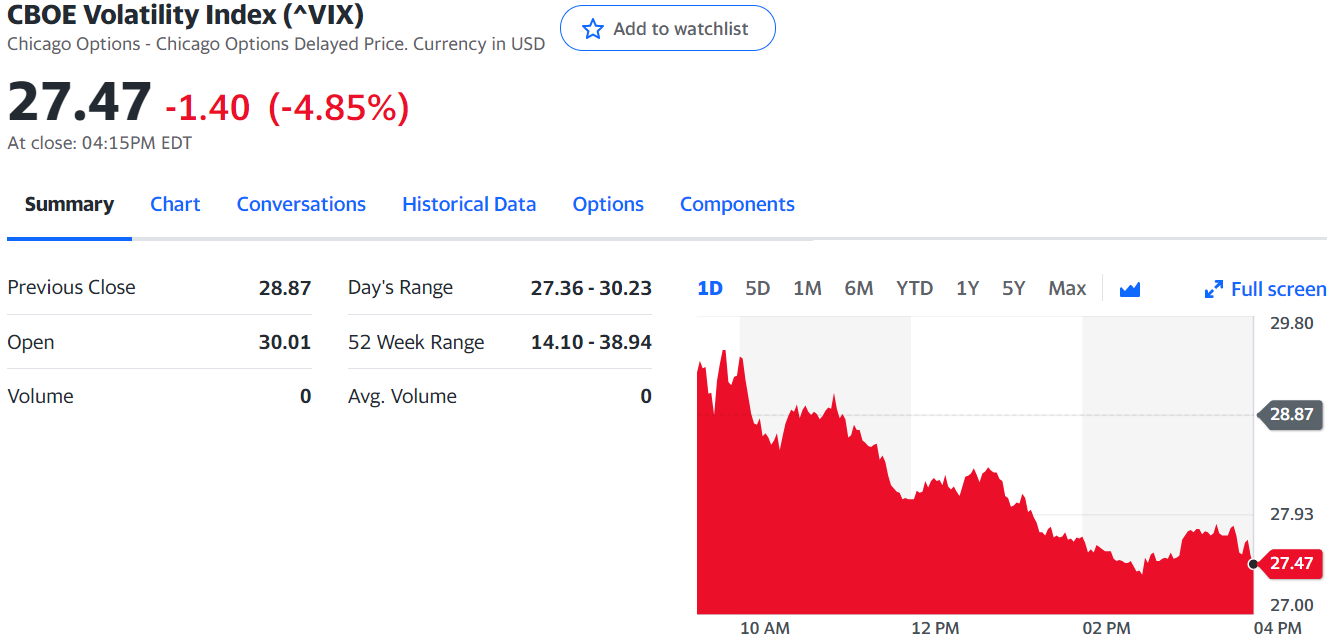Click the 12 PM axis label
Viewport: 1327px width, 643px height.
tap(935, 628)
